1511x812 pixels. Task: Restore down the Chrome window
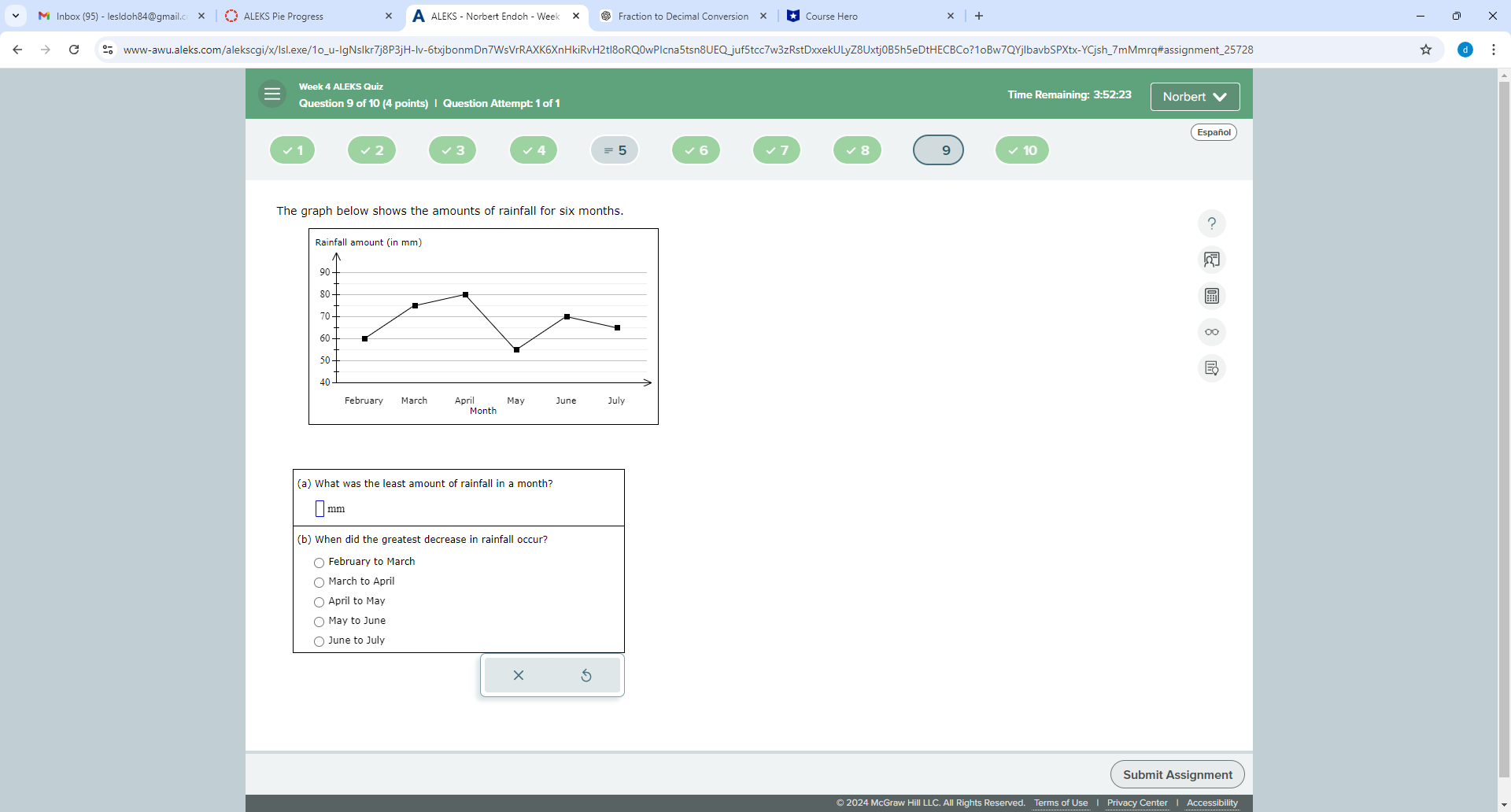coord(1457,16)
